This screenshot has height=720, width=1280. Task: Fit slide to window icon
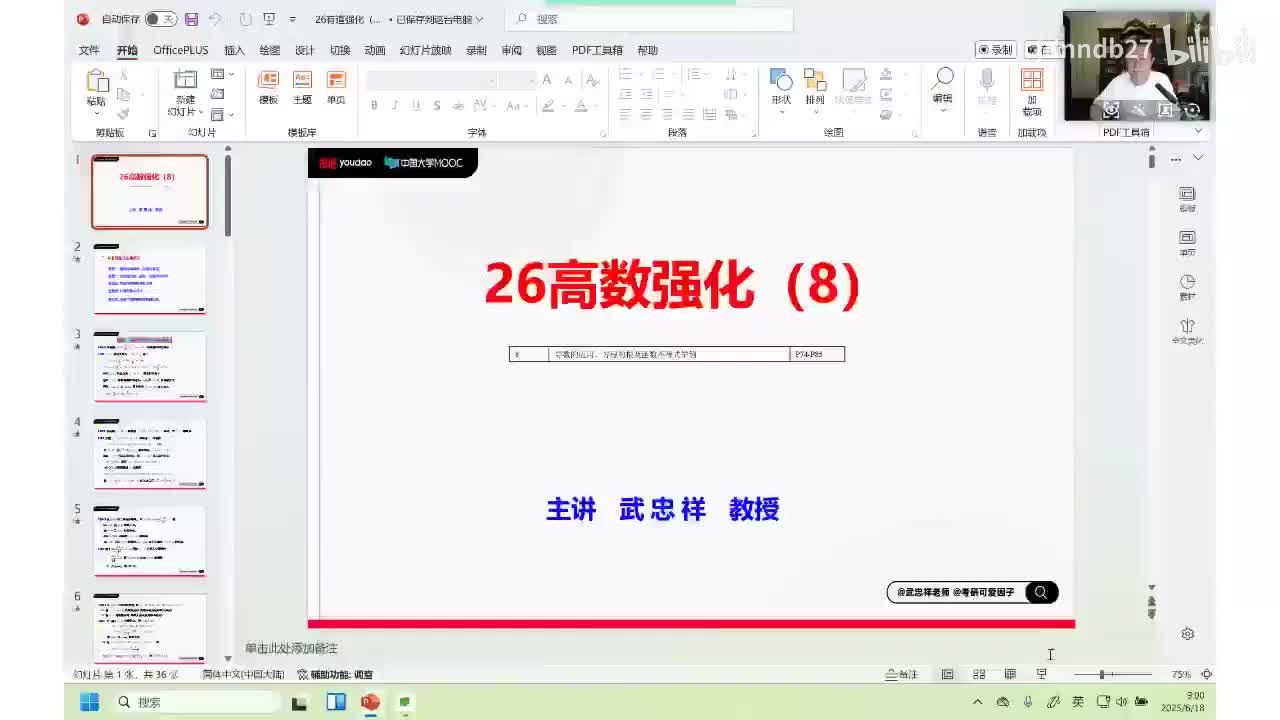point(1207,675)
